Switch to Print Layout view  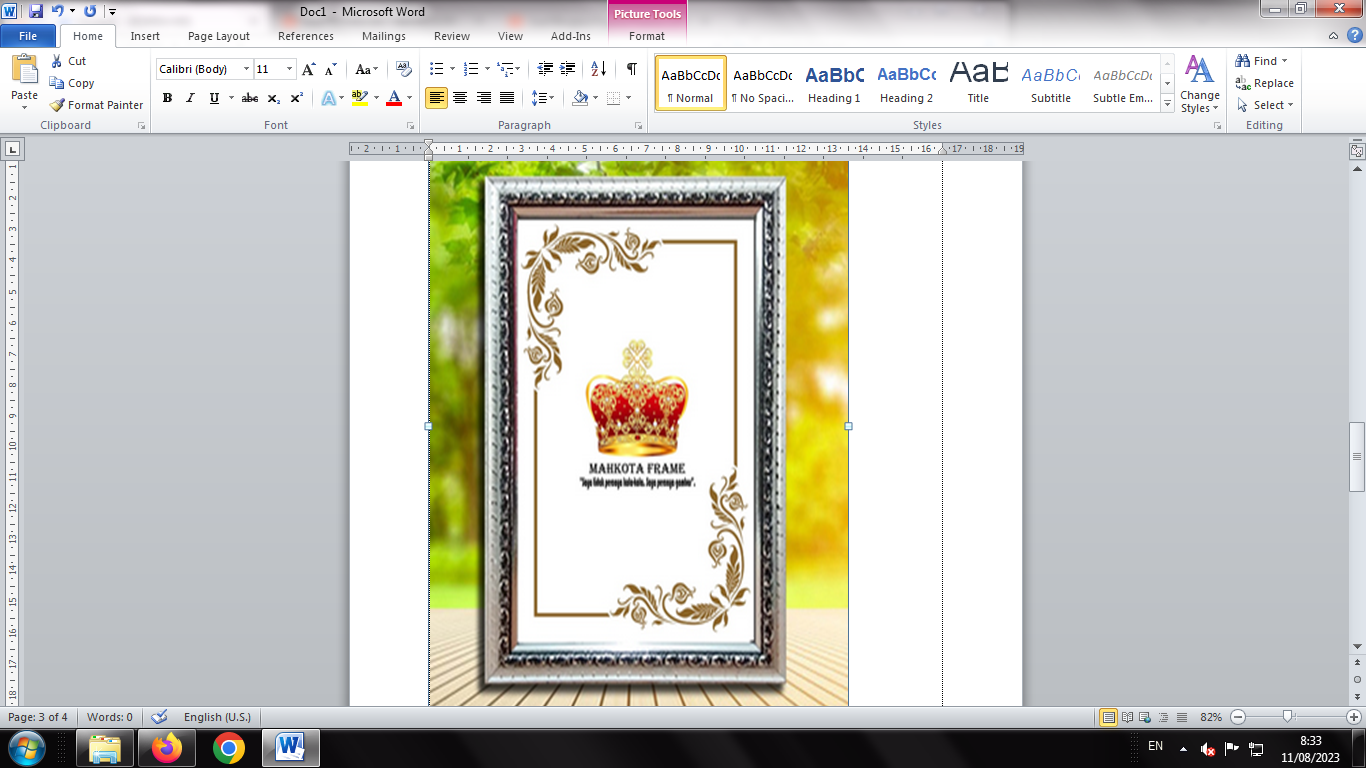pyautogui.click(x=1109, y=717)
